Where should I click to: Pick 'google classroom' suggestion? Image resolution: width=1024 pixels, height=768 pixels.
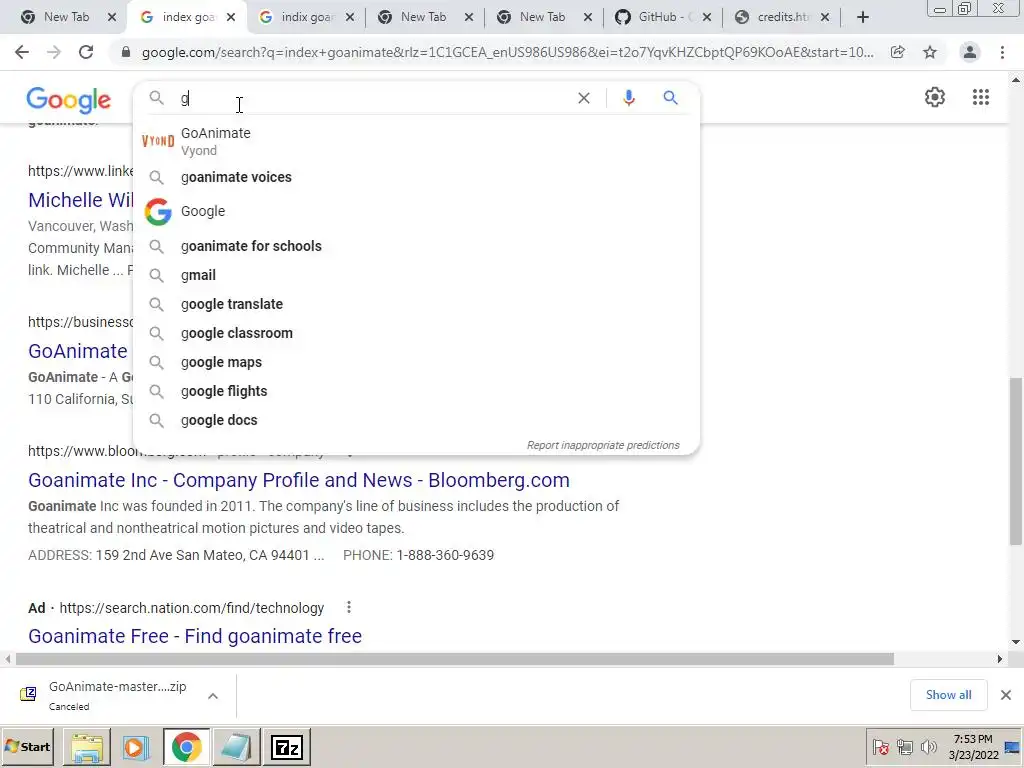pyautogui.click(x=417, y=333)
